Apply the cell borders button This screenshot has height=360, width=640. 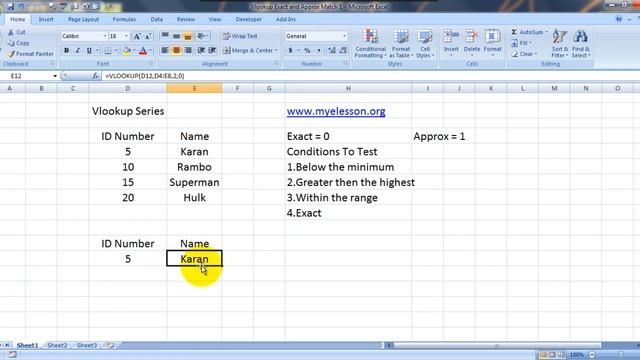(x=108, y=51)
